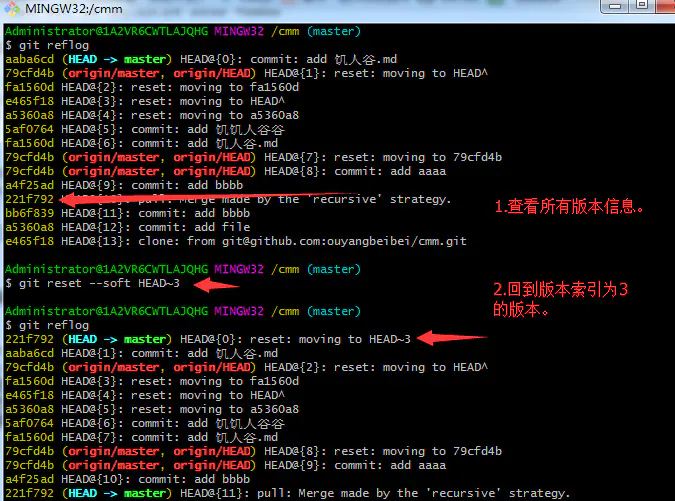This screenshot has height=501, width=675.
Task: Click line 'fa1560d HEAD@{6}: commit: add 饥人谷.md'
Action: click(x=142, y=143)
